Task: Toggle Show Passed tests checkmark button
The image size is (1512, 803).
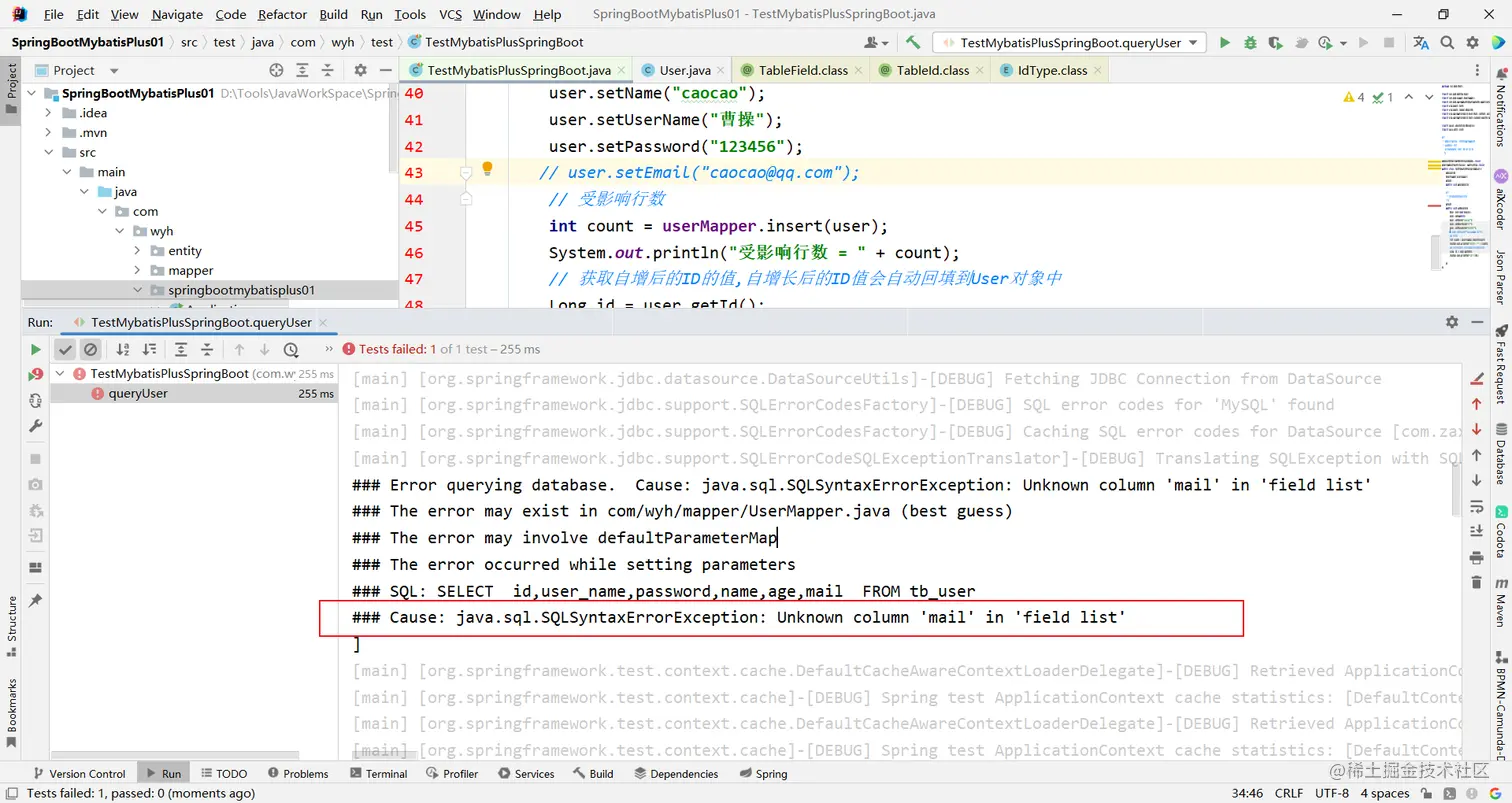Action: 65,349
